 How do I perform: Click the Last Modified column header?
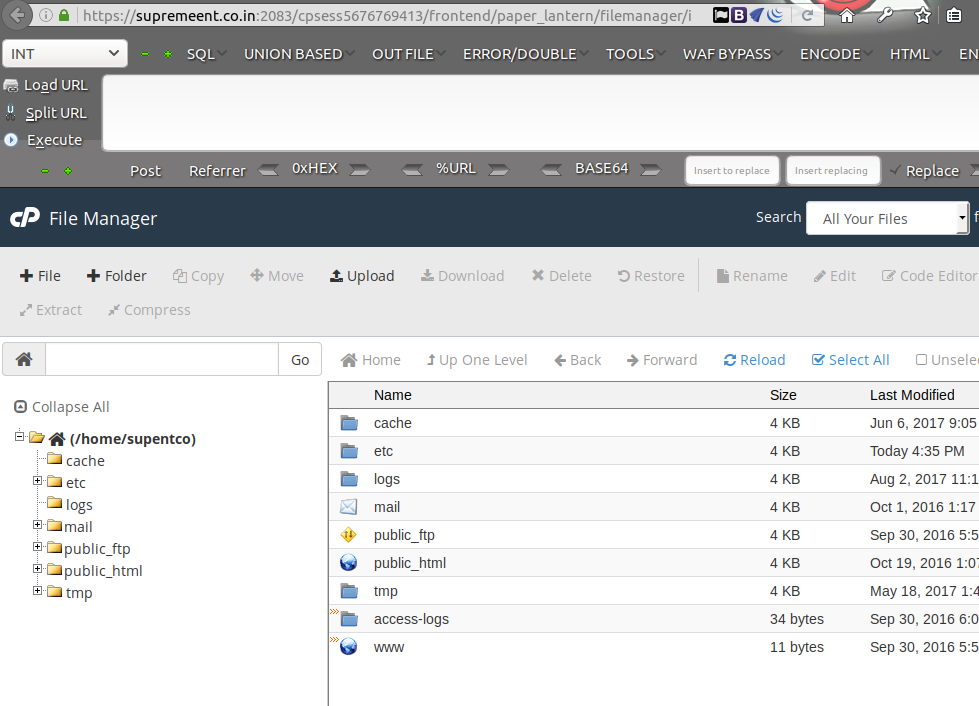coord(912,395)
